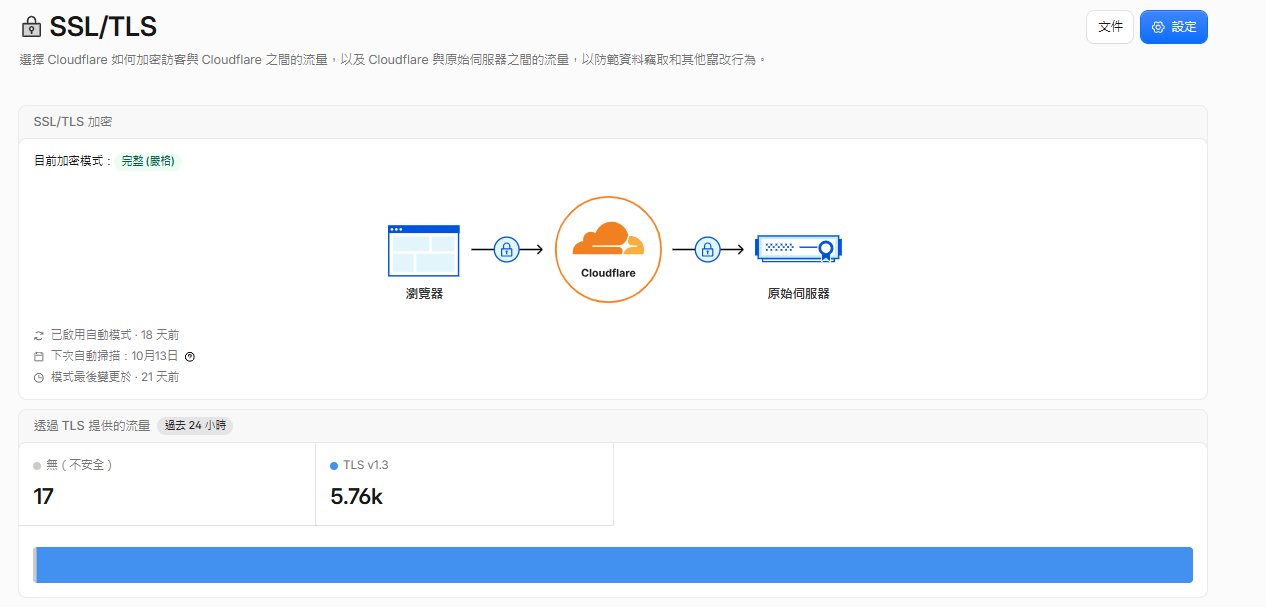
Task: Open the 文件 documentation button
Action: (1110, 27)
